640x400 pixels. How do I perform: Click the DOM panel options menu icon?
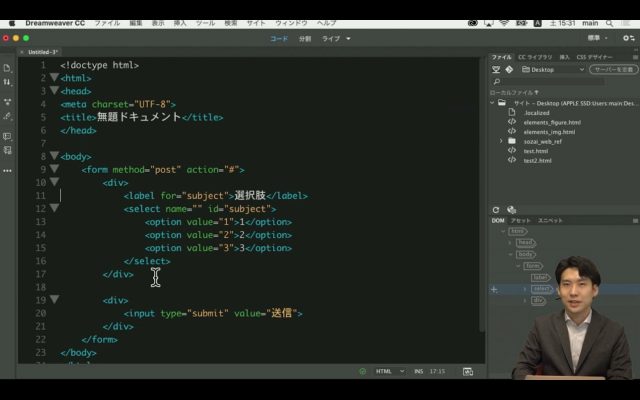pyautogui.click(x=635, y=220)
